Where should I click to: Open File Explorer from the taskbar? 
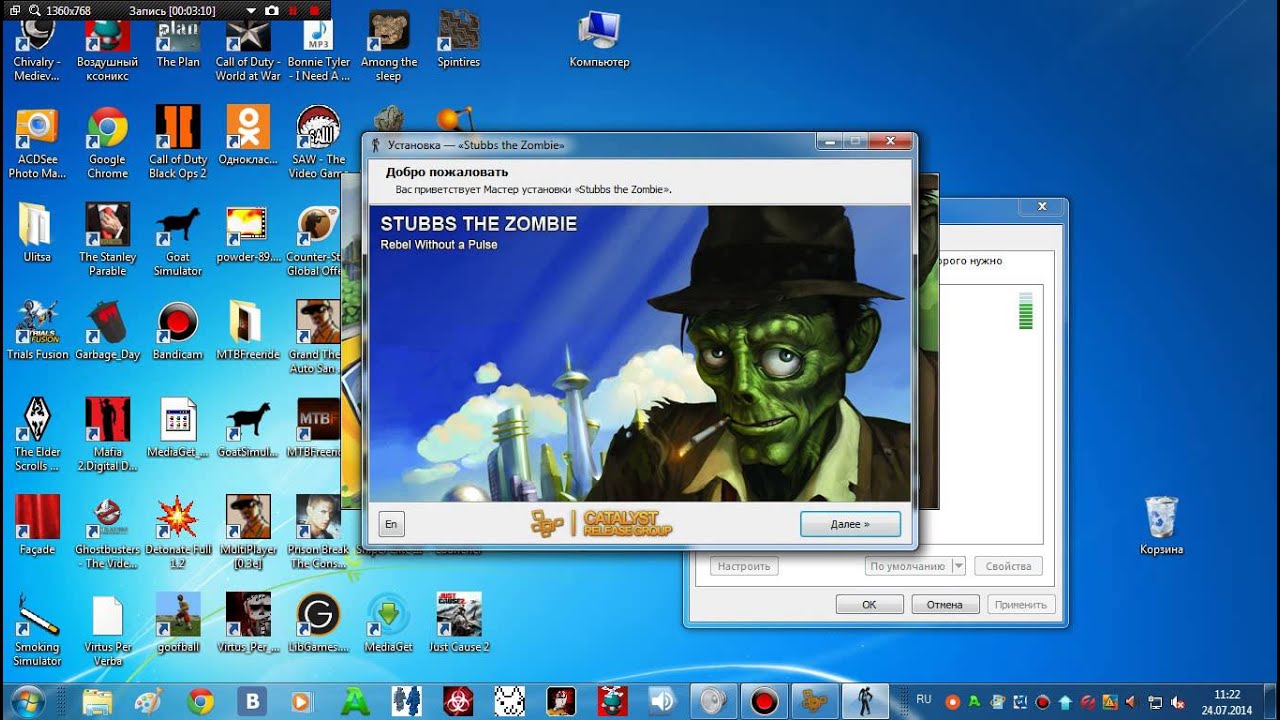[x=97, y=701]
